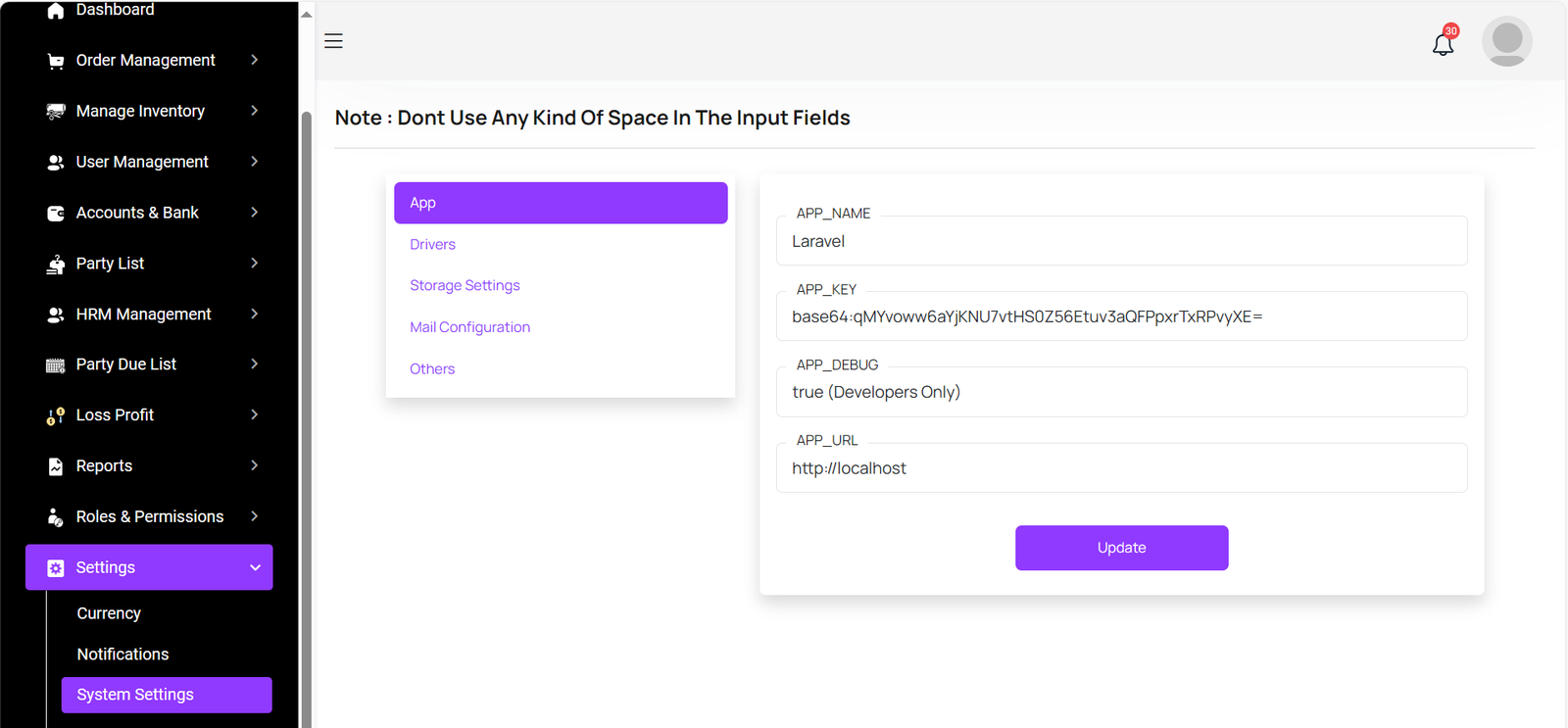Click the user profile avatar
The width and height of the screenshot is (1568, 728).
coord(1506,41)
